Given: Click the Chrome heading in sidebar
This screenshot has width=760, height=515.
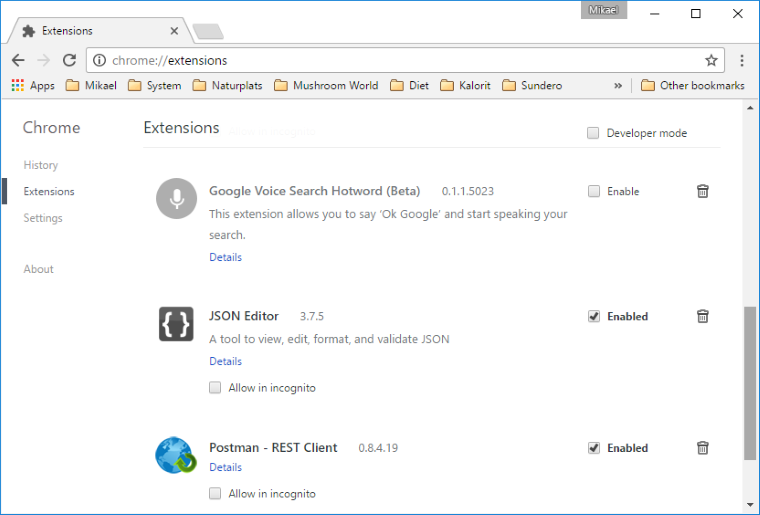Looking at the screenshot, I should point(51,127).
